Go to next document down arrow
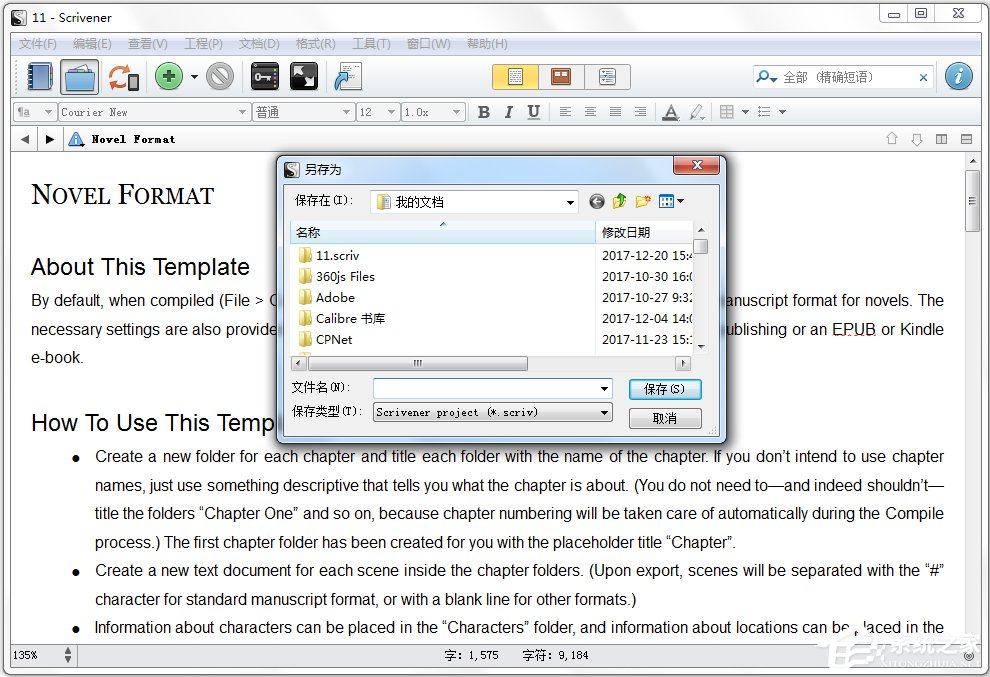990x677 pixels. [x=917, y=139]
